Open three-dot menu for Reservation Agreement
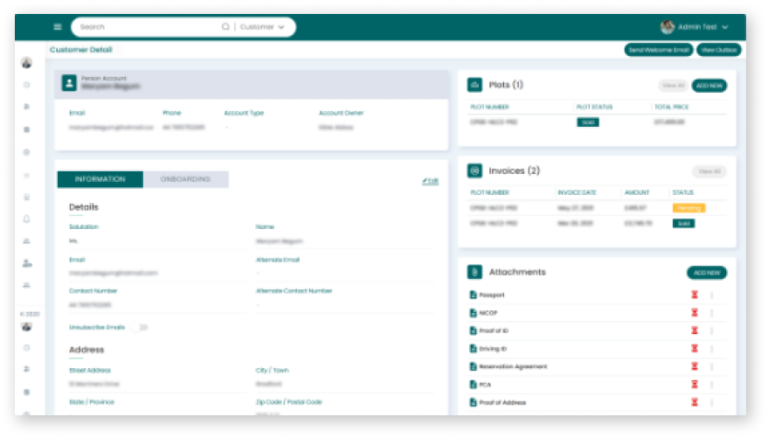This screenshot has width=768, height=438. click(712, 366)
